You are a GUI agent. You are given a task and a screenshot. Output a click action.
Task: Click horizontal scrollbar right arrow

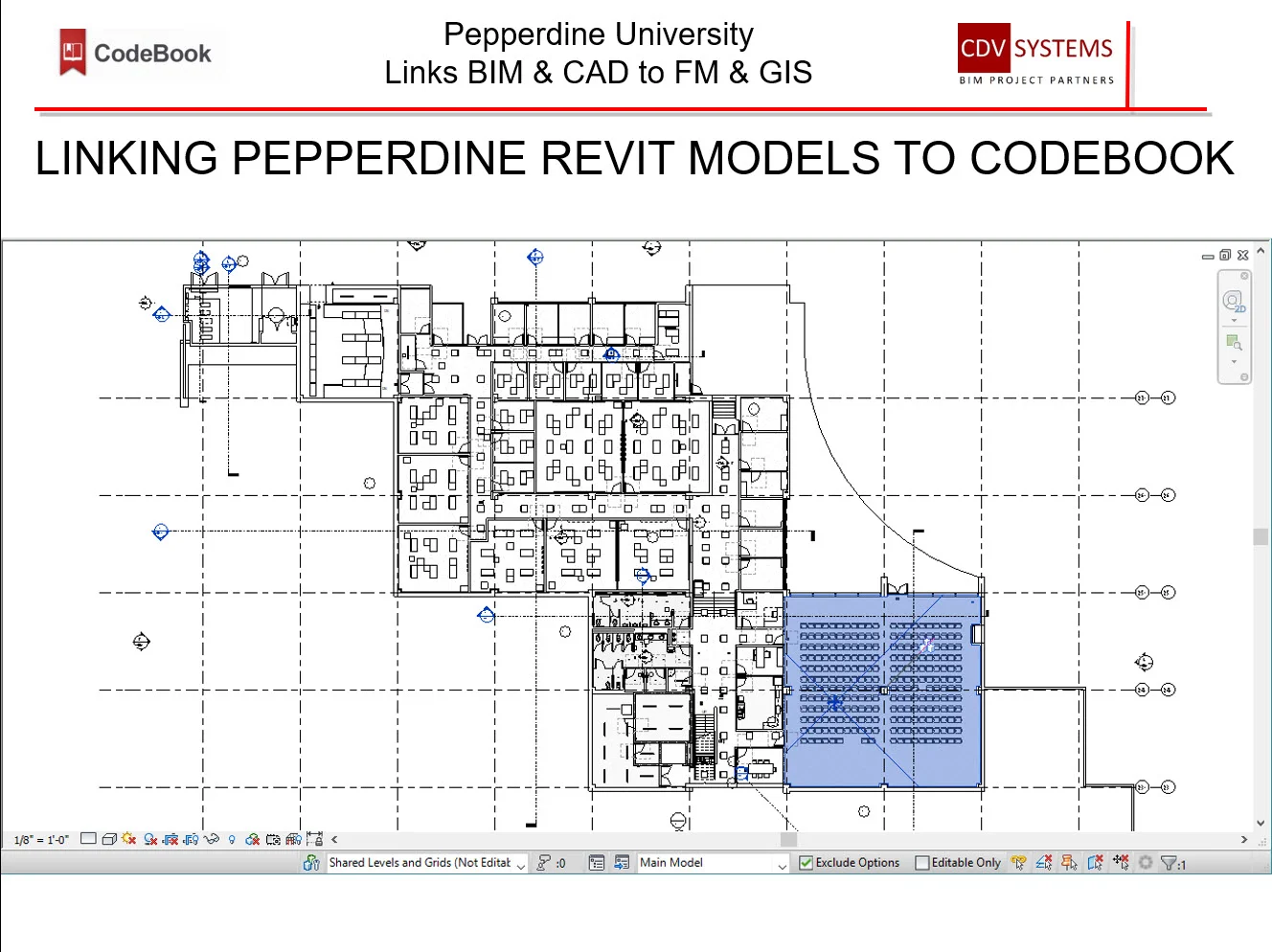1244,840
